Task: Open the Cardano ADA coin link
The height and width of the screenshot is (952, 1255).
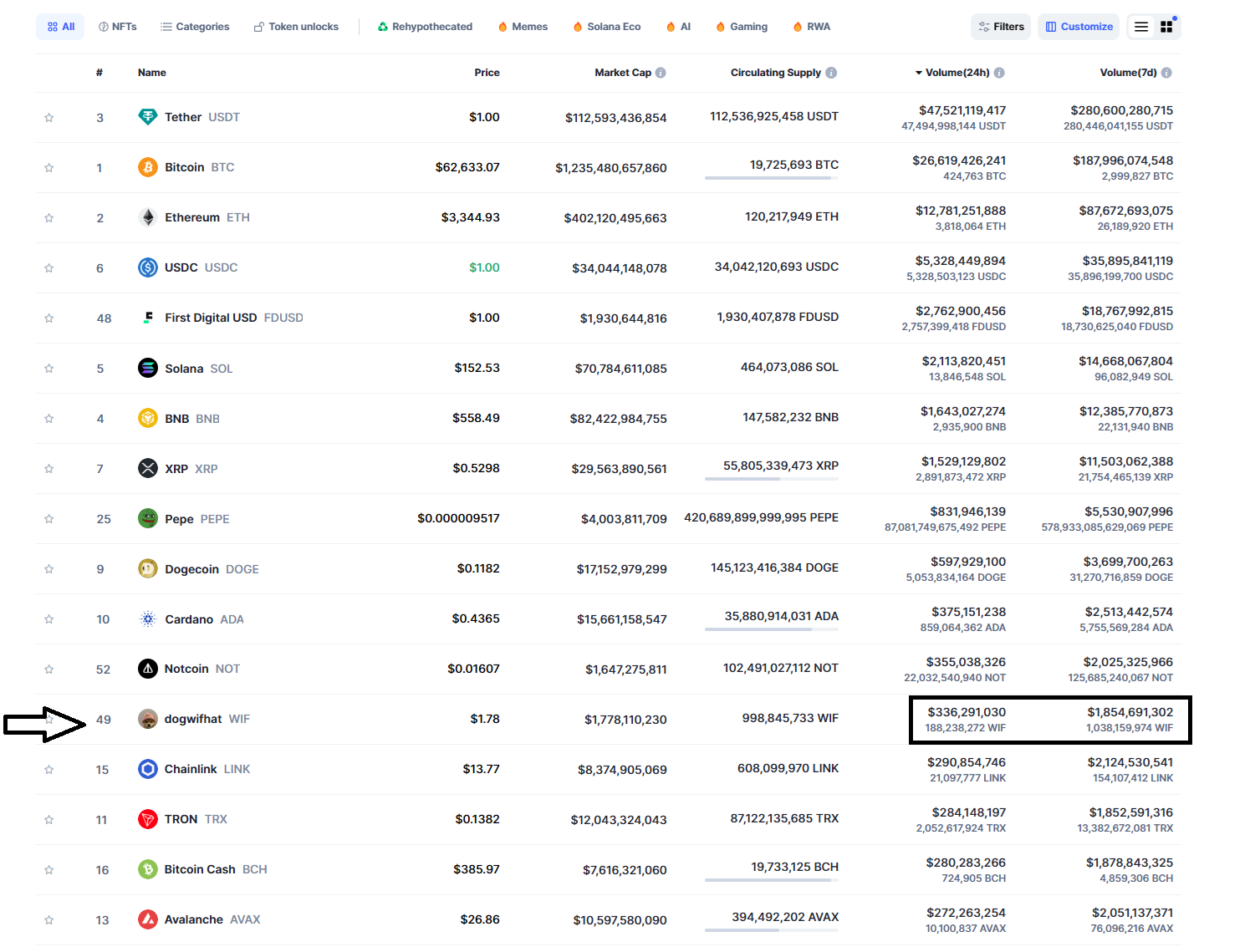Action: tap(191, 619)
